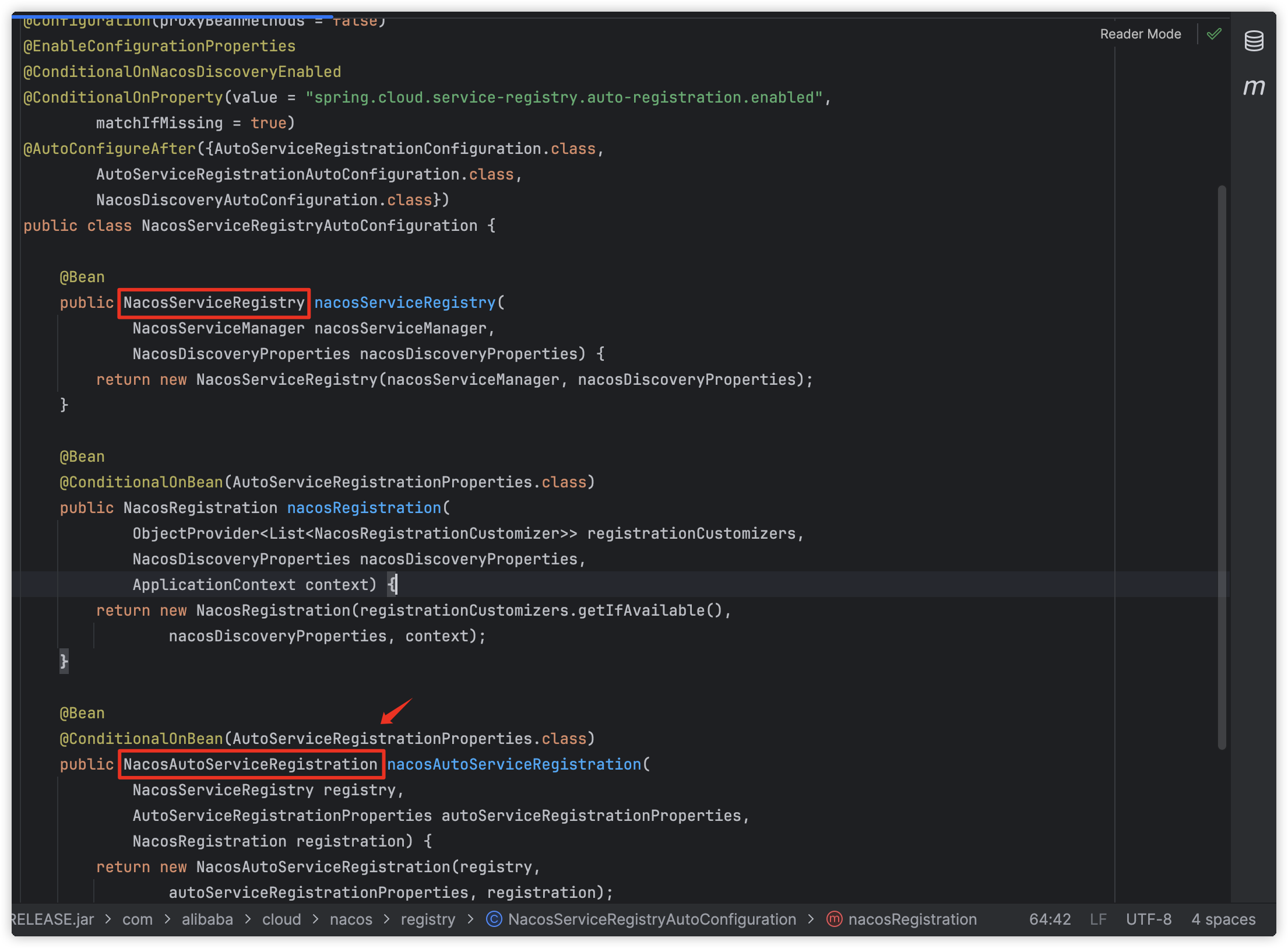Click the ApplicationContext context parameter

(250, 584)
